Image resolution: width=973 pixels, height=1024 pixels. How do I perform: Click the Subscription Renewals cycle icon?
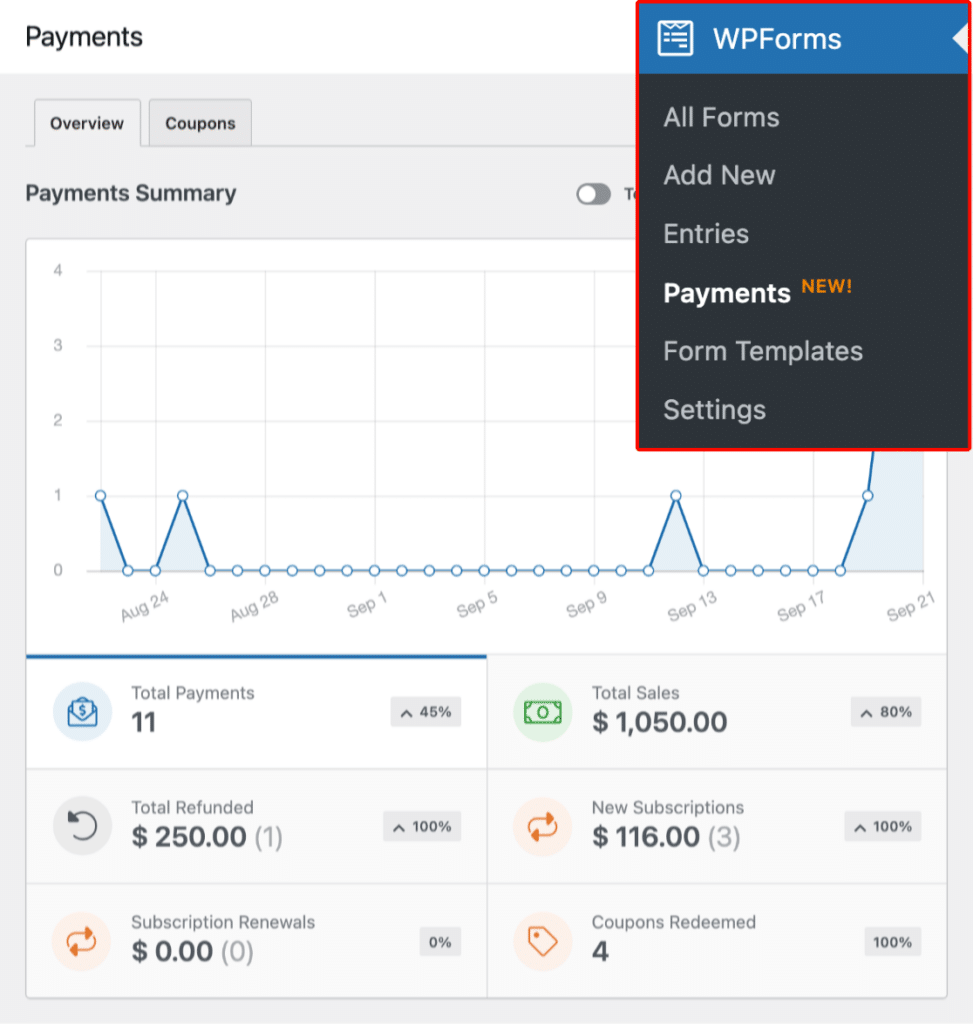(x=82, y=941)
